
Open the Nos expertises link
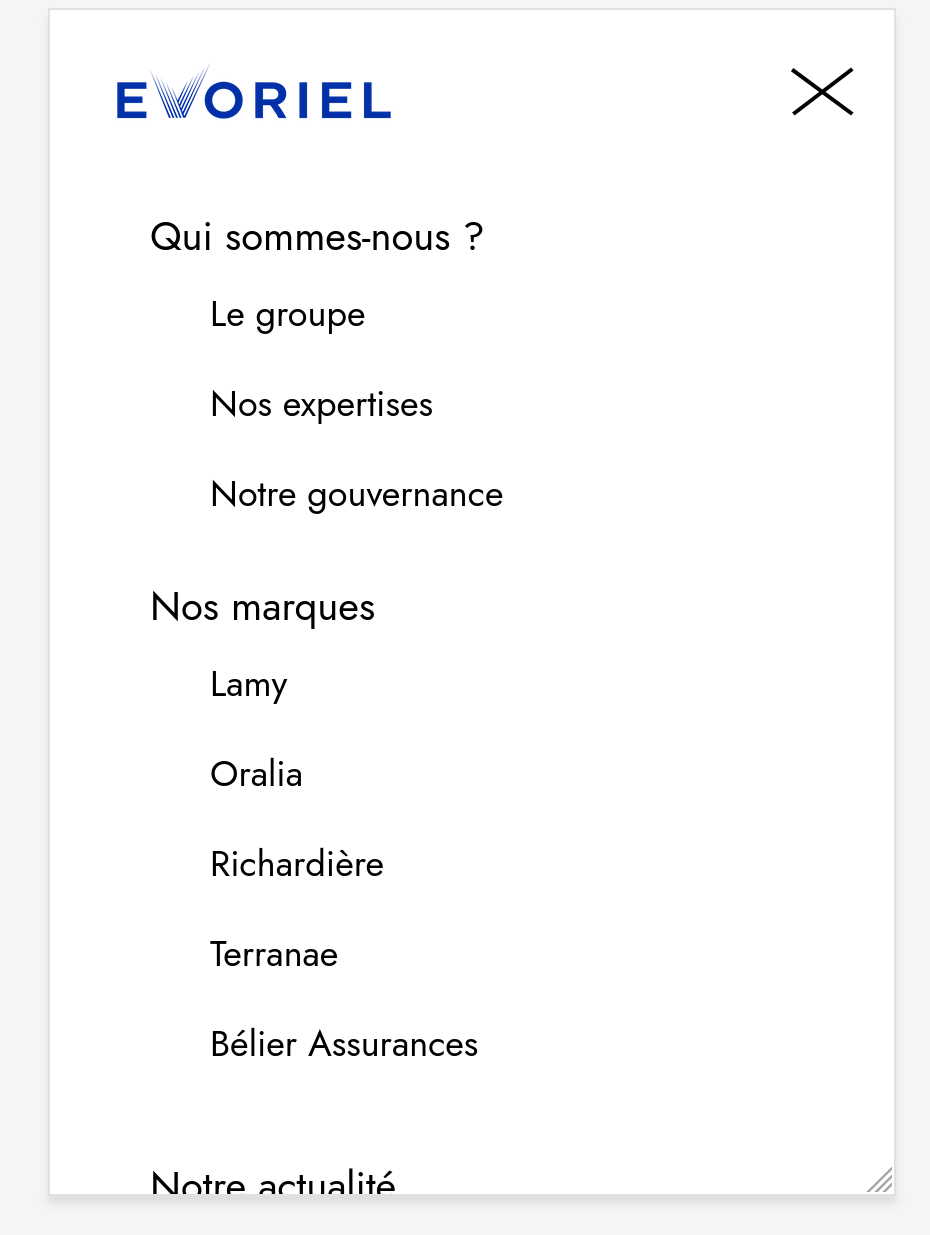pos(321,405)
